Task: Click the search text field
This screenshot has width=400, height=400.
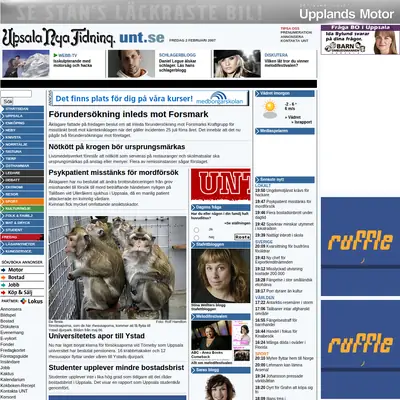Action: click(x=16, y=94)
